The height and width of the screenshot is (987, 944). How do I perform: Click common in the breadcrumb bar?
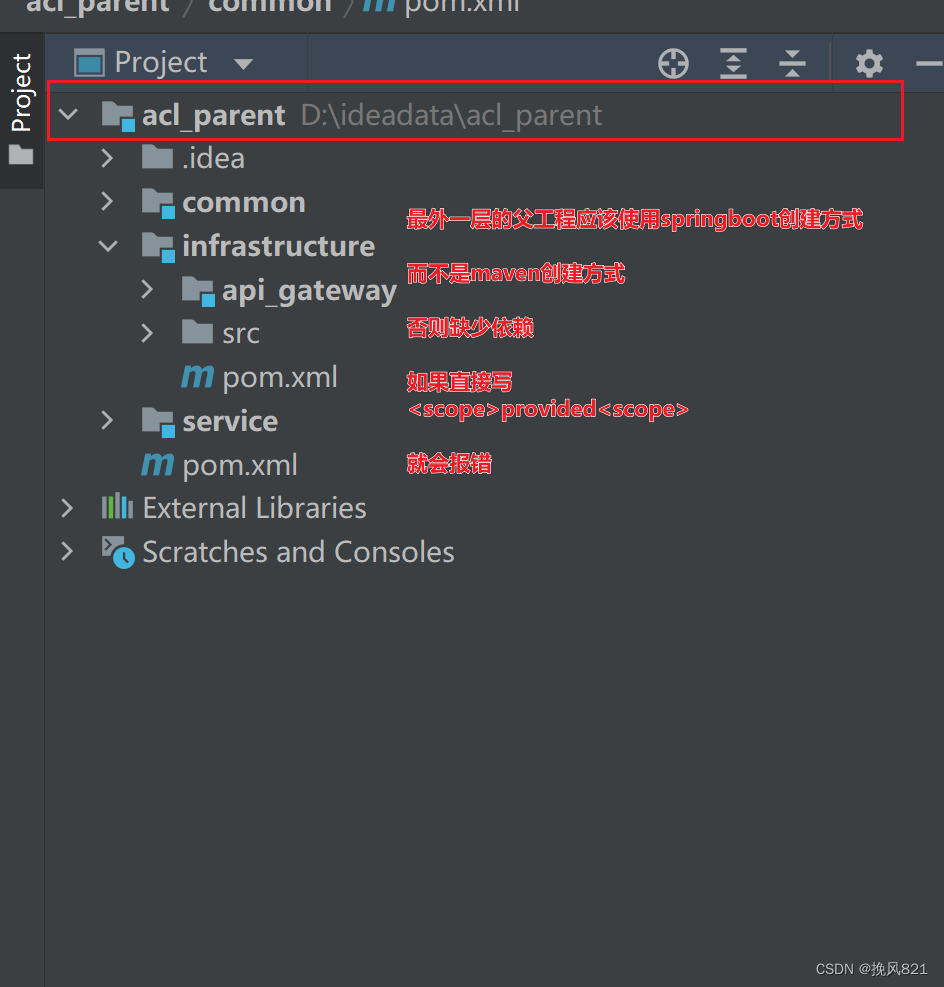(269, 6)
